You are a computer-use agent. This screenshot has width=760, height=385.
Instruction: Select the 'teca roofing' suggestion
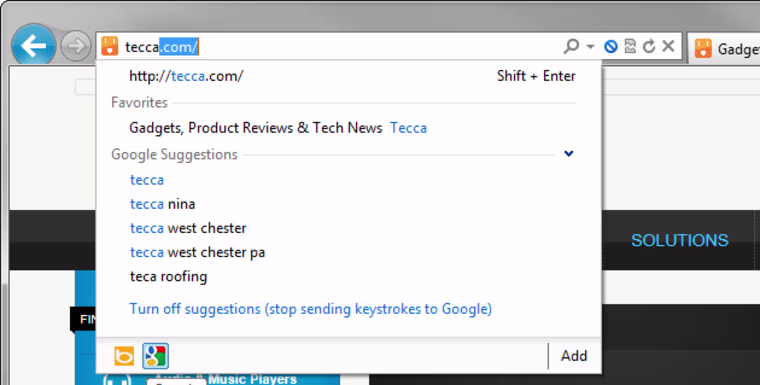coord(168,277)
